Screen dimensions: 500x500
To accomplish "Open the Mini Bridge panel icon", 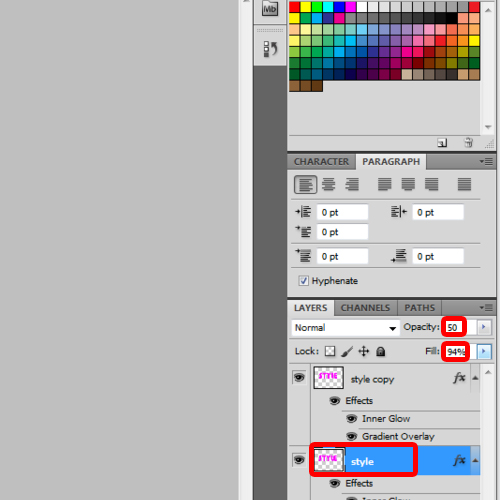I will [x=270, y=9].
